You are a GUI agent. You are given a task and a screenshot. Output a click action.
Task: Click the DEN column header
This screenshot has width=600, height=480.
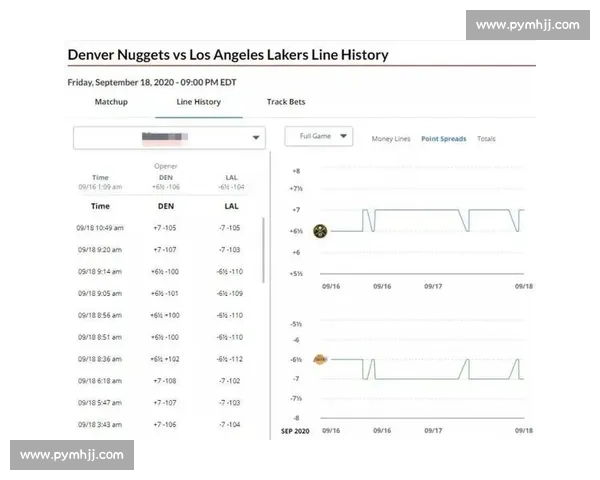[165, 206]
